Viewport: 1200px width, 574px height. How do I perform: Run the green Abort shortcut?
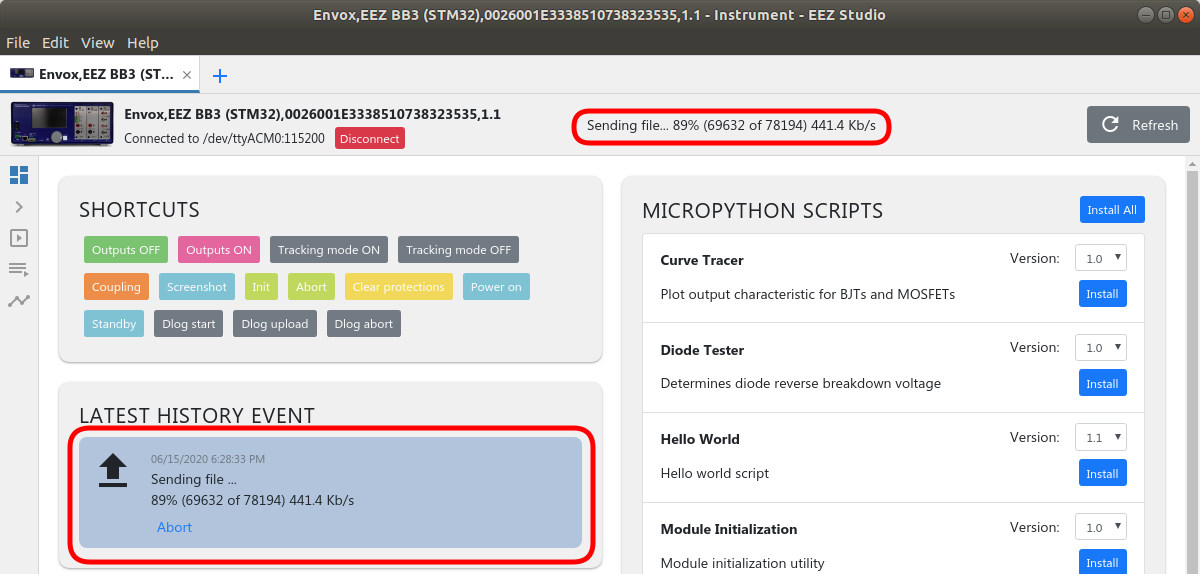(311, 287)
